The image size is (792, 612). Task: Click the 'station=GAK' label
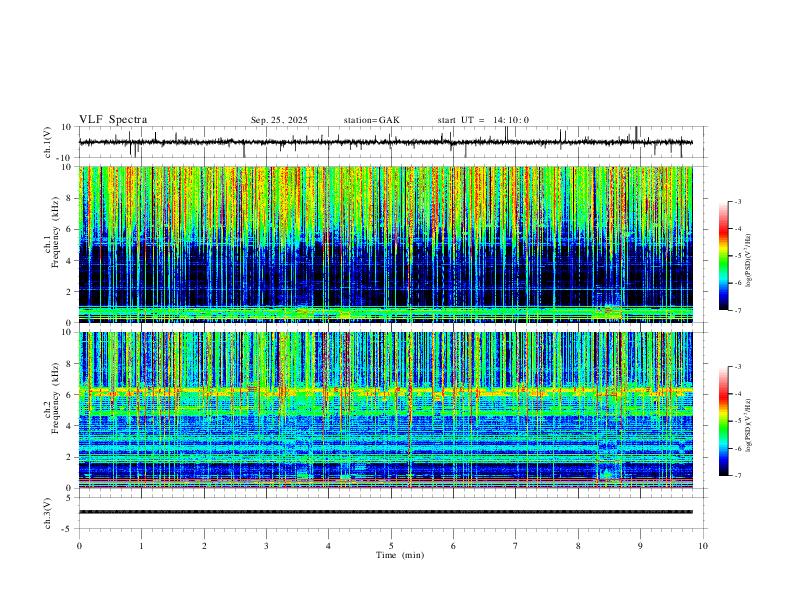(371, 120)
